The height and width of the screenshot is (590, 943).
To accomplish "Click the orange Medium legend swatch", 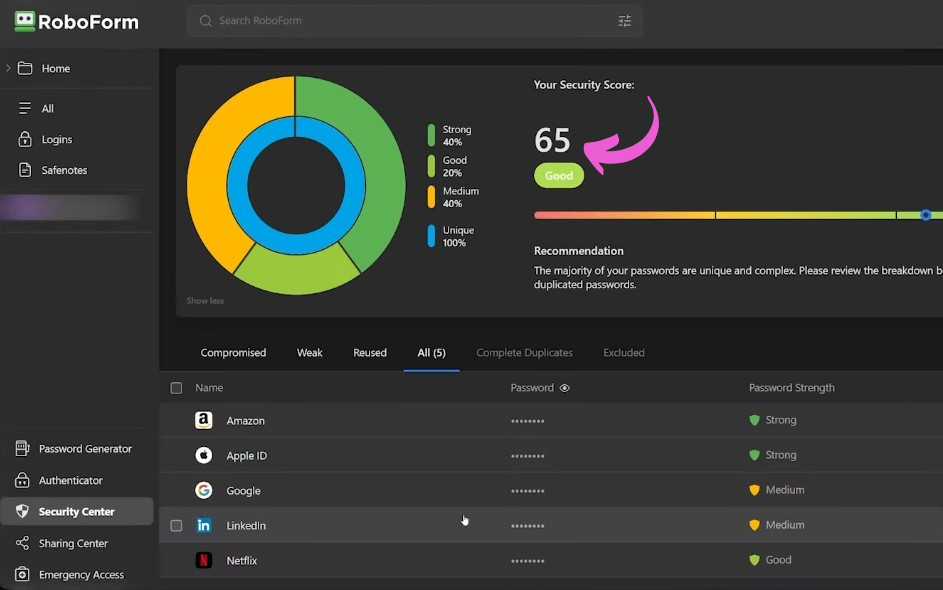I will [431, 197].
